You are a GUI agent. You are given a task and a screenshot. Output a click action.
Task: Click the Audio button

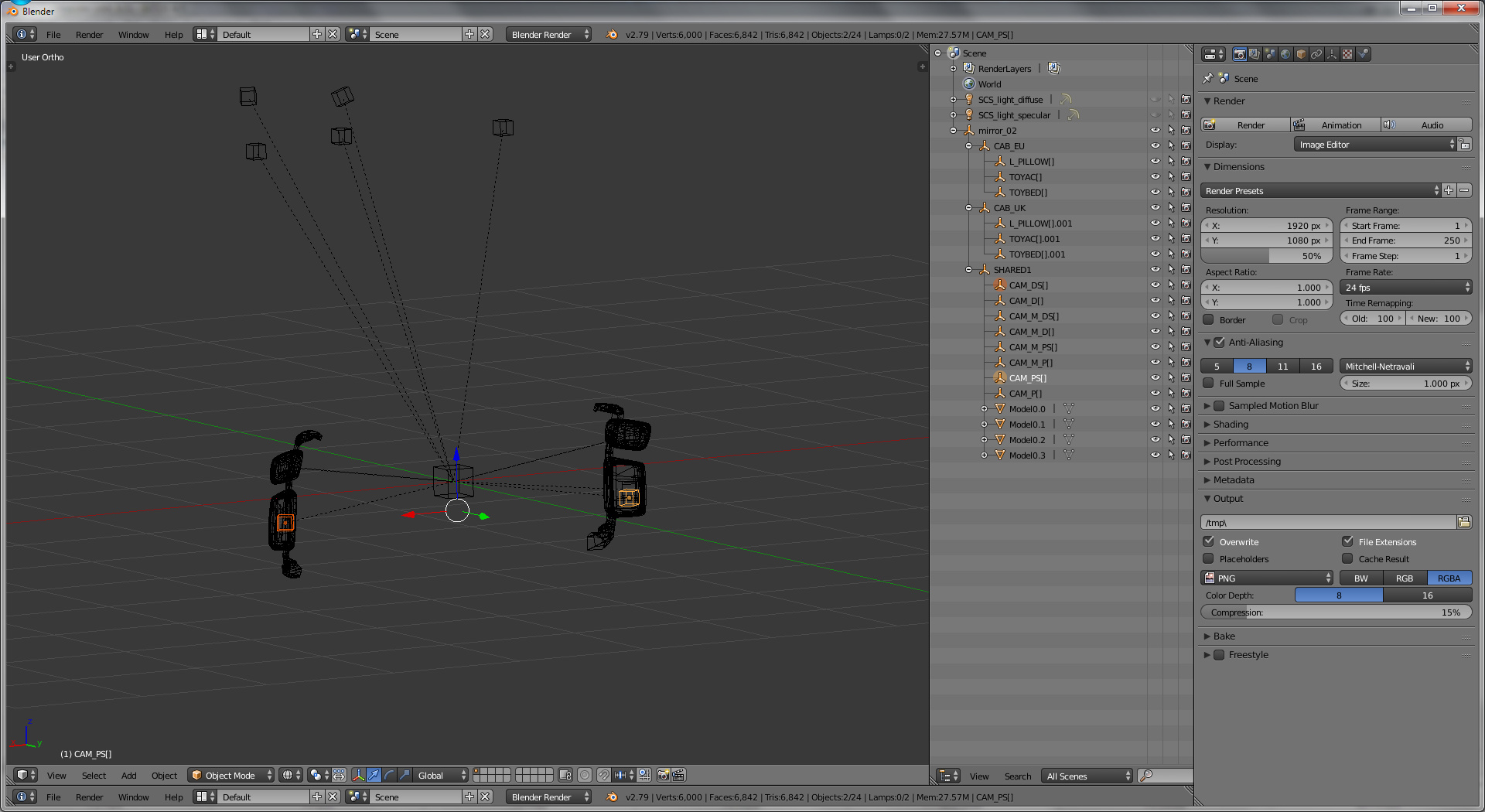(1426, 125)
